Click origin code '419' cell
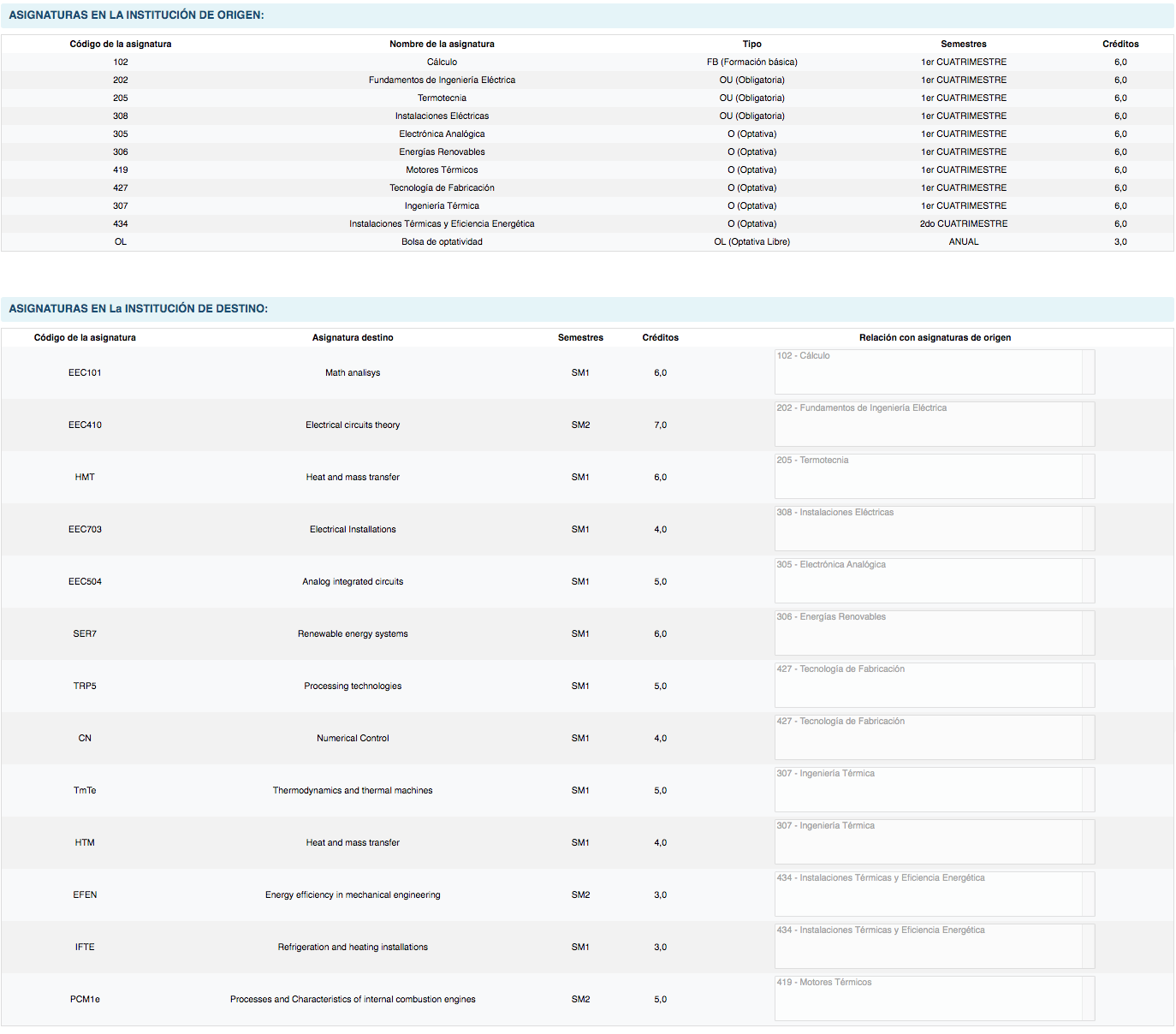Viewport: 1176px width, 1034px height. [x=121, y=169]
